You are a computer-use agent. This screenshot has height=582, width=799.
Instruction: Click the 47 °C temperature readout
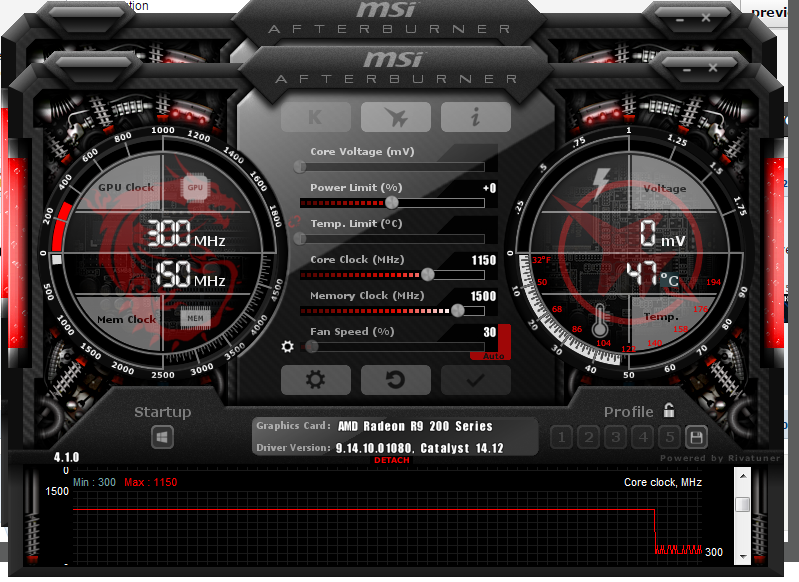652,275
